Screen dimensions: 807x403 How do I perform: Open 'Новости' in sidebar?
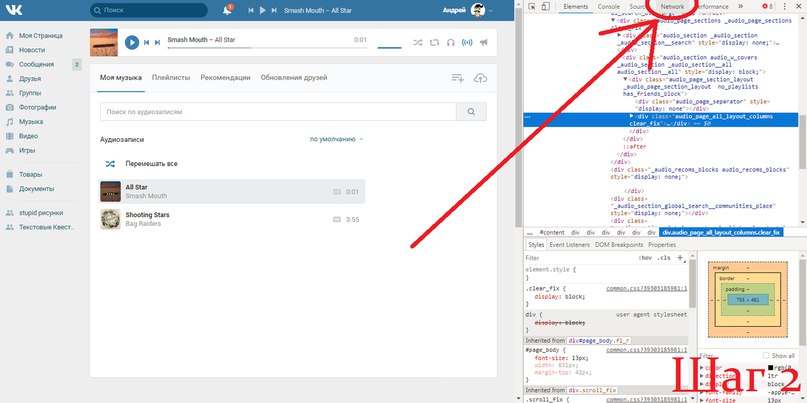32,50
